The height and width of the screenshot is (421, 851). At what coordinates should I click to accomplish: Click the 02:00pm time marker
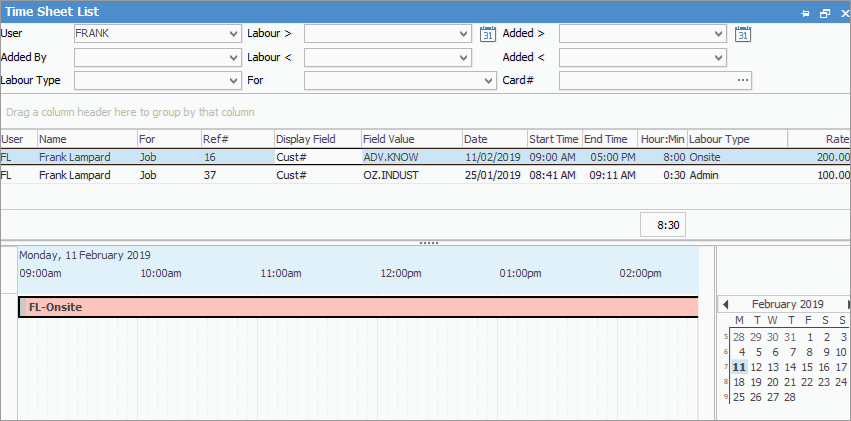point(640,273)
